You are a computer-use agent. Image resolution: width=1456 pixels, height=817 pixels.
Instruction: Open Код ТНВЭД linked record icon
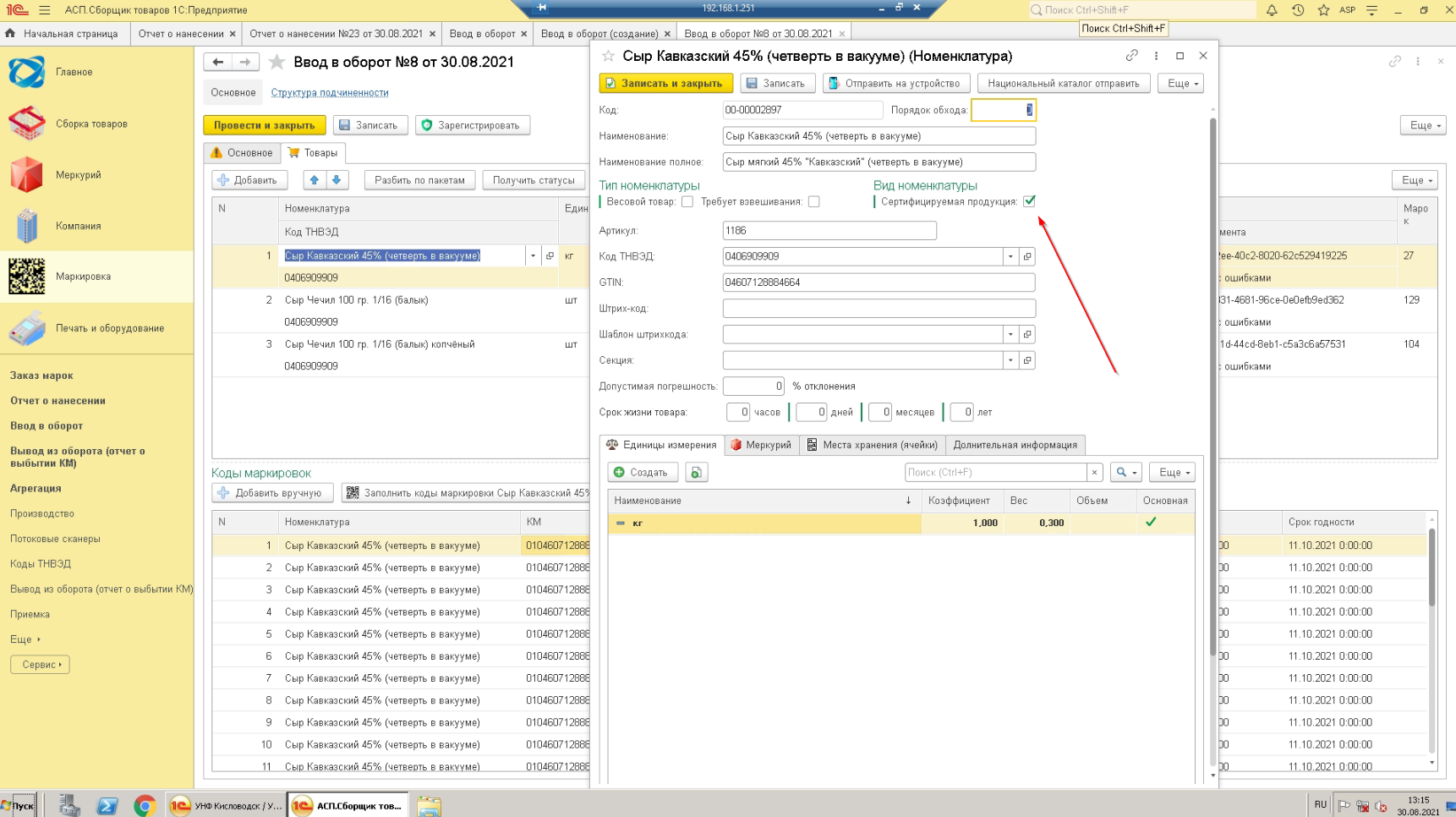pyautogui.click(x=1027, y=256)
